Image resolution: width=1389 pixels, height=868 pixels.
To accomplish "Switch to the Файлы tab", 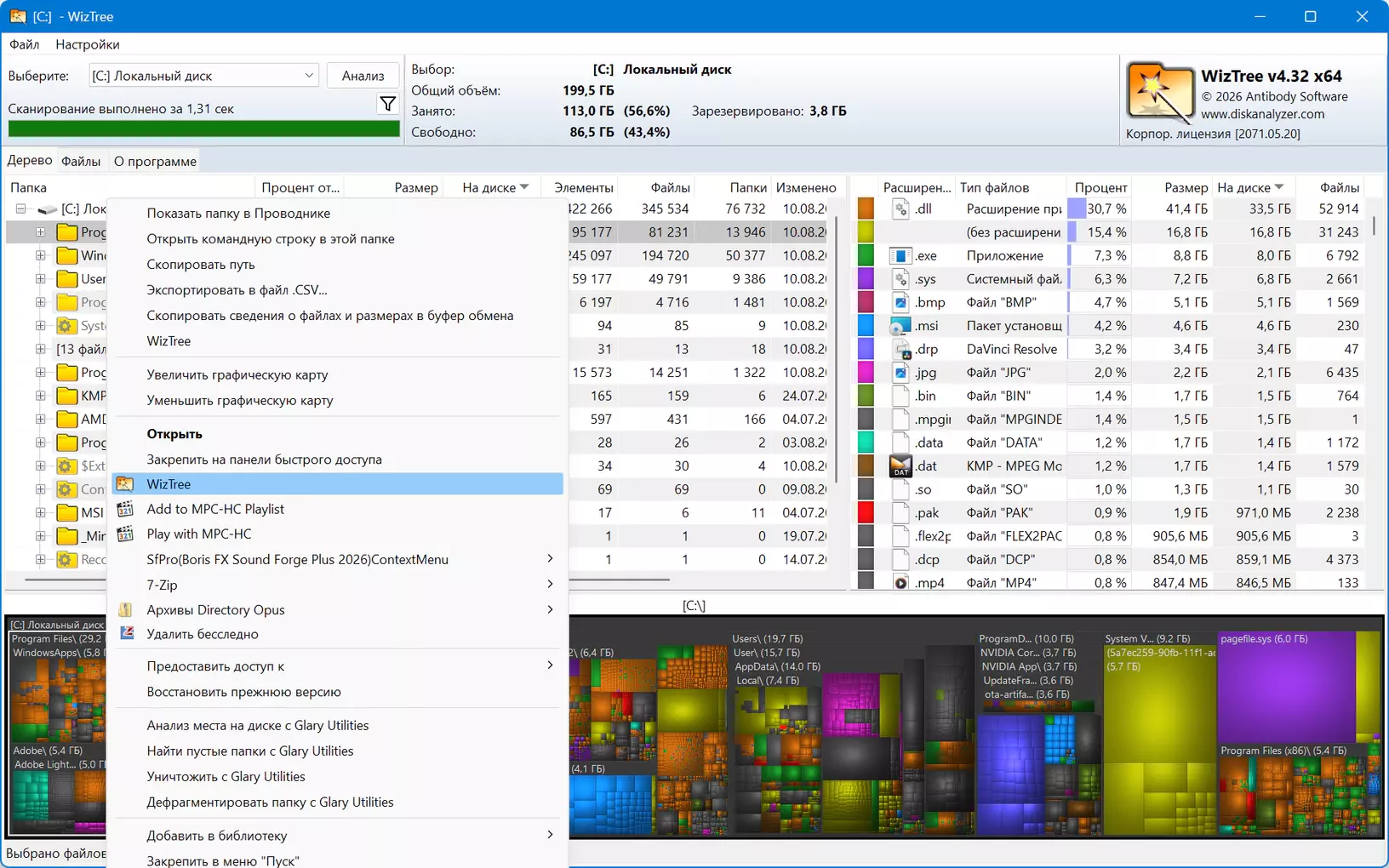I will (81, 161).
